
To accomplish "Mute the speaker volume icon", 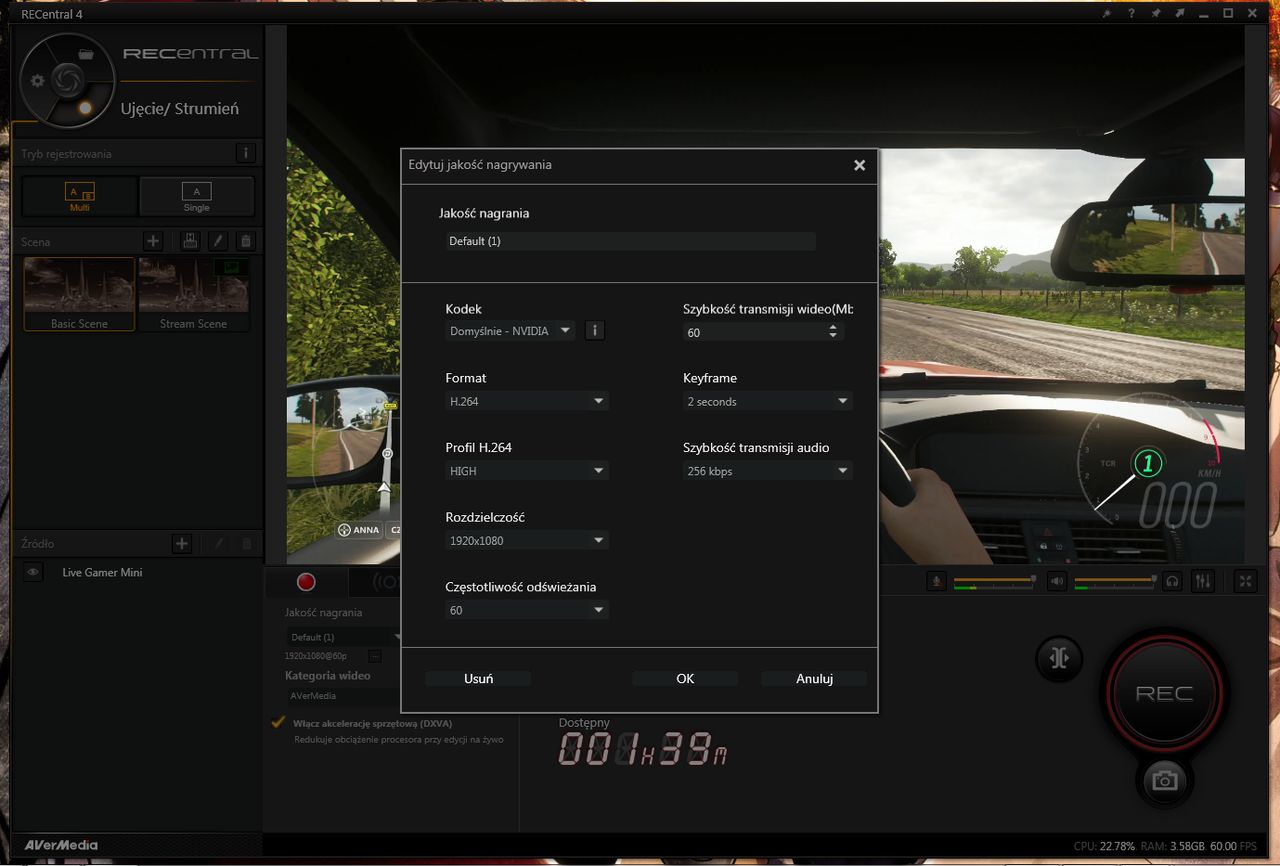I will (1056, 581).
